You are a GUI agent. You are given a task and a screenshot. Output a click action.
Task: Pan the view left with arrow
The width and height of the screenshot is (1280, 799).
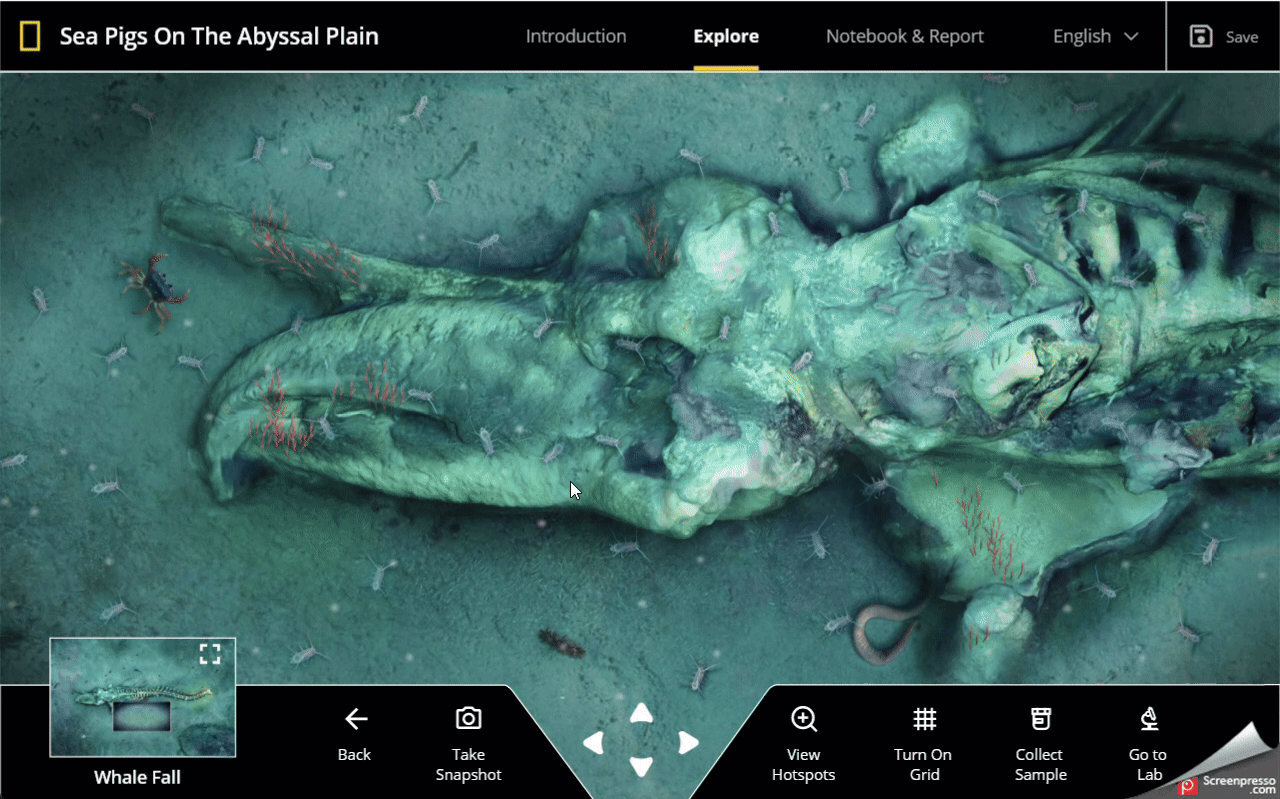tap(594, 742)
